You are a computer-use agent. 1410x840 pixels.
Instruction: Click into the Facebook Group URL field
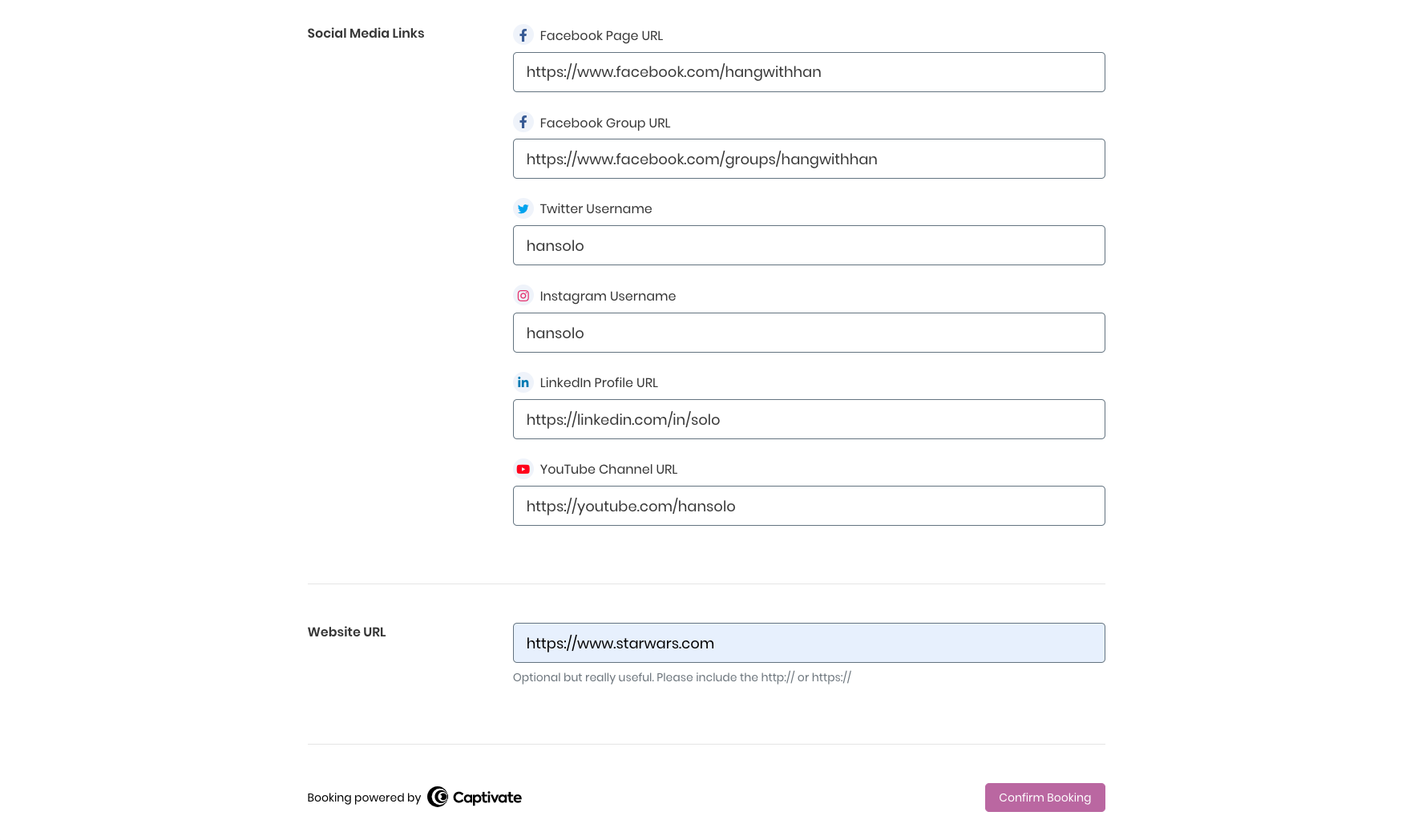[x=808, y=159]
